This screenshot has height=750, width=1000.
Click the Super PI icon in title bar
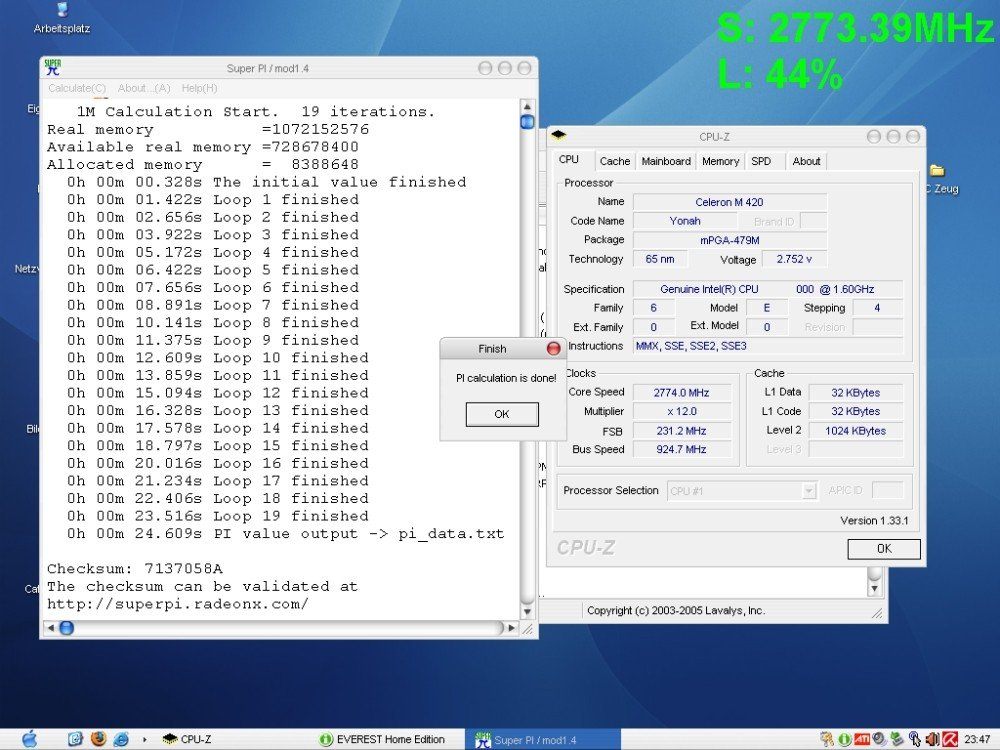click(52, 68)
